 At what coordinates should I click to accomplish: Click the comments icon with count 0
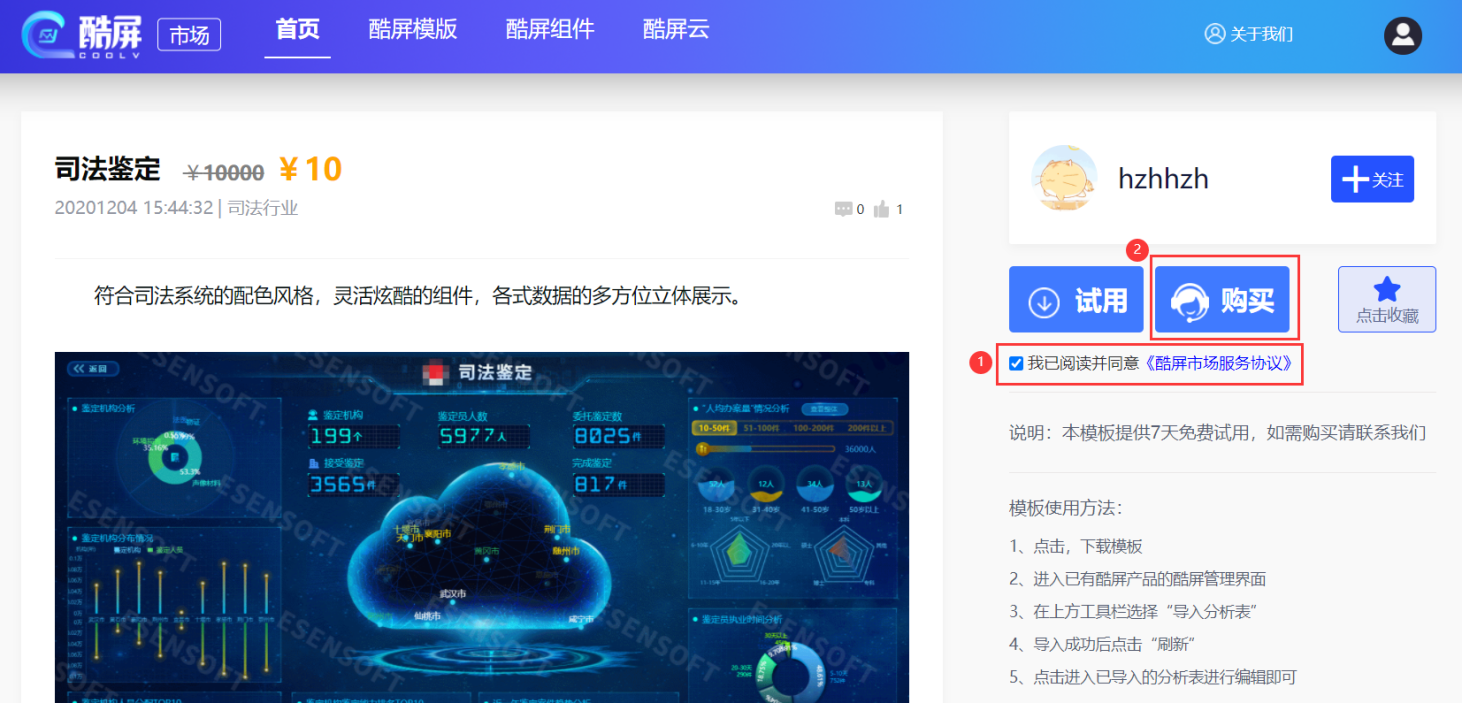pyautogui.click(x=849, y=209)
